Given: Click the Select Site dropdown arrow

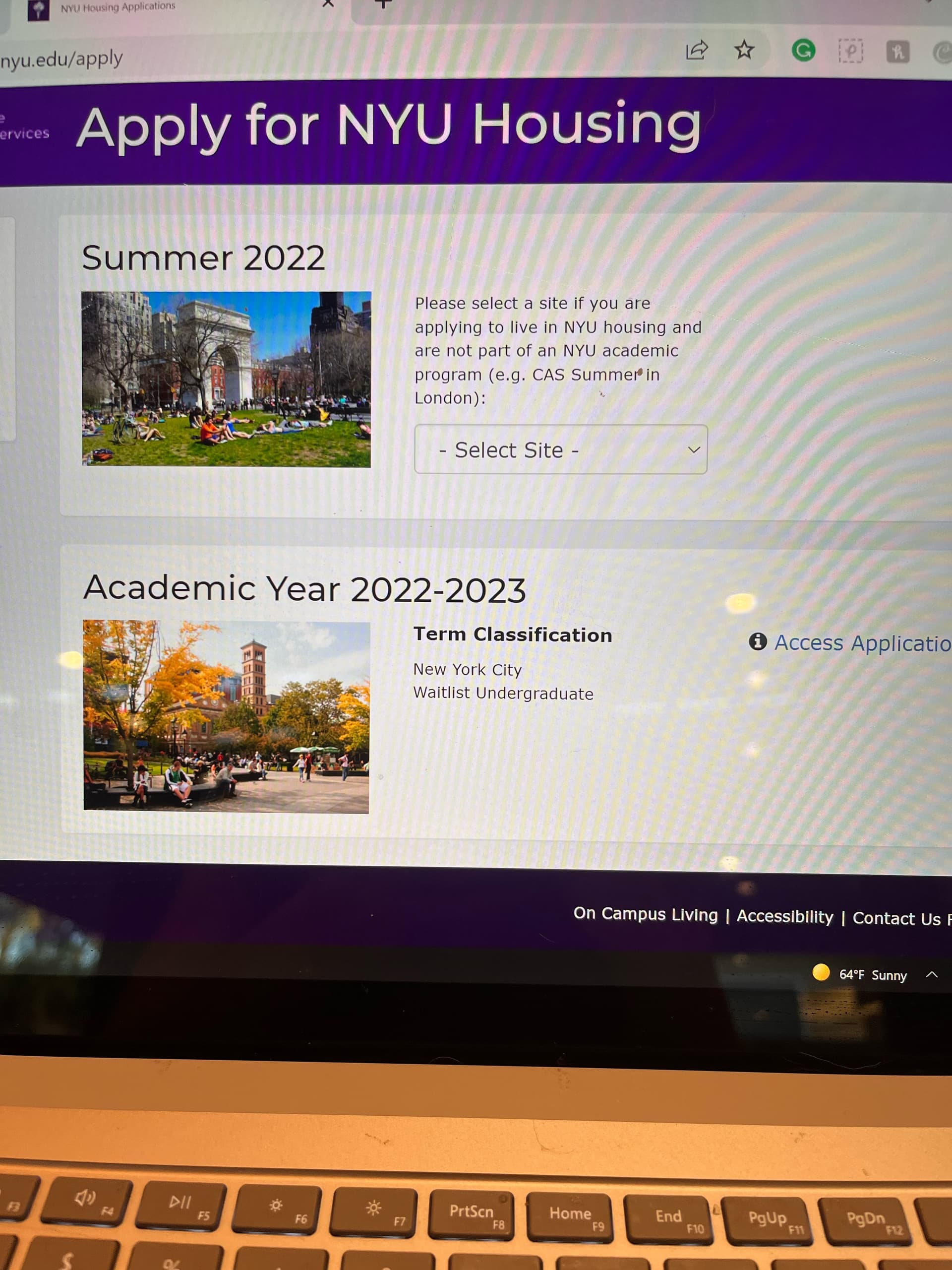Looking at the screenshot, I should 694,449.
